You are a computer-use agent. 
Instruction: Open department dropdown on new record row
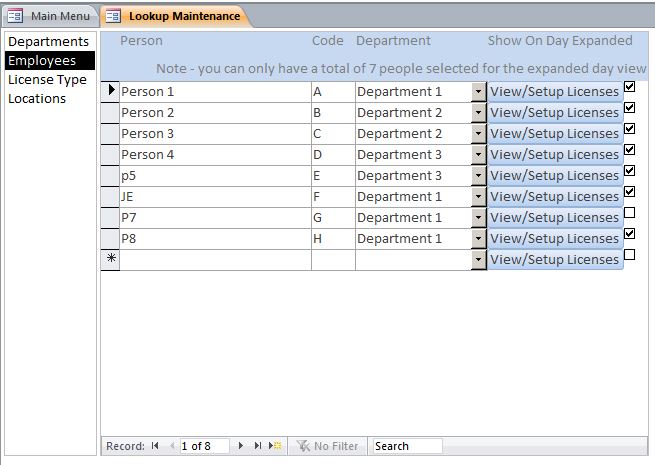click(478, 259)
